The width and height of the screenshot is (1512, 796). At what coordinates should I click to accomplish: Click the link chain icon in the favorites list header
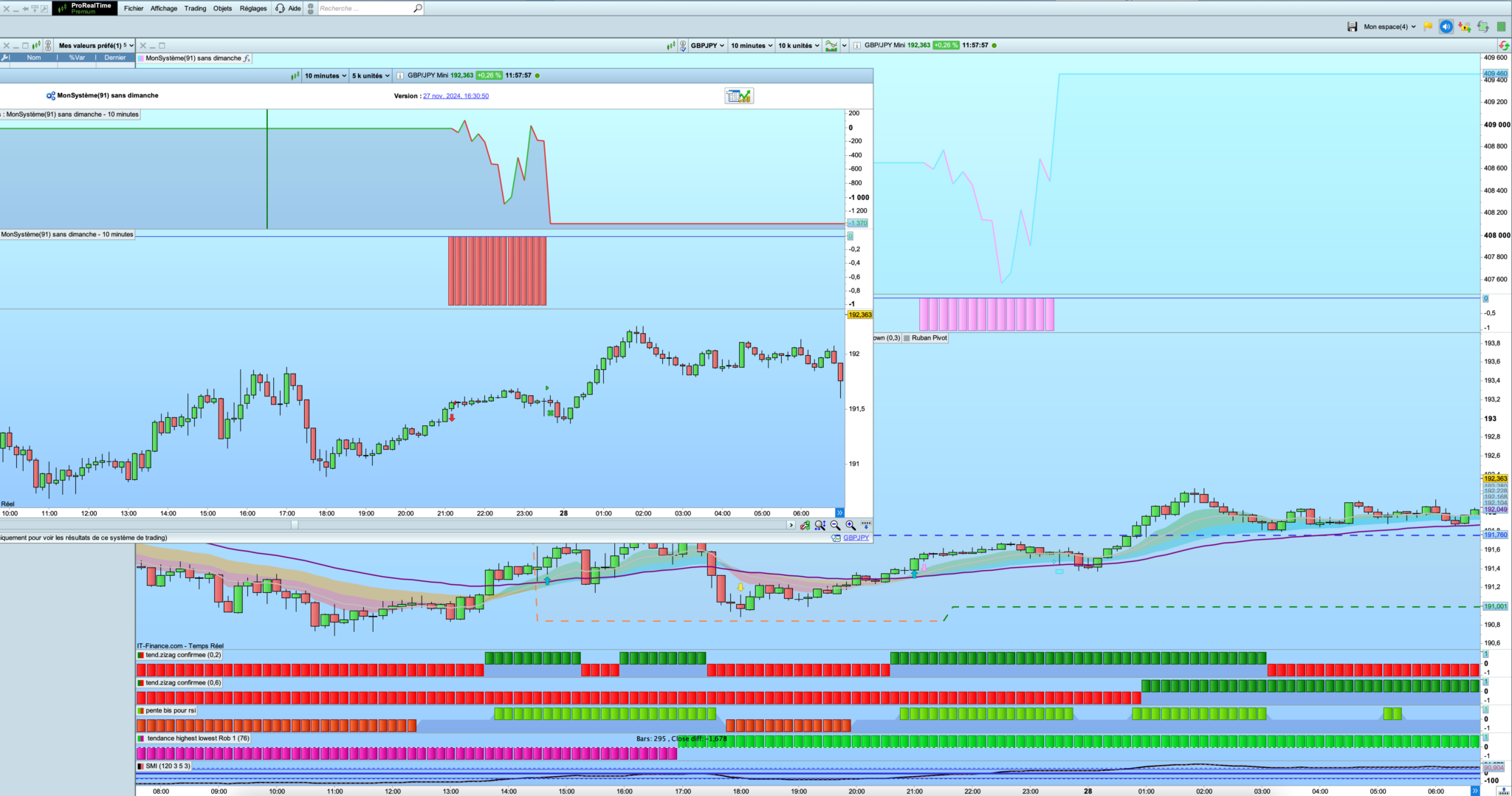tap(49, 45)
